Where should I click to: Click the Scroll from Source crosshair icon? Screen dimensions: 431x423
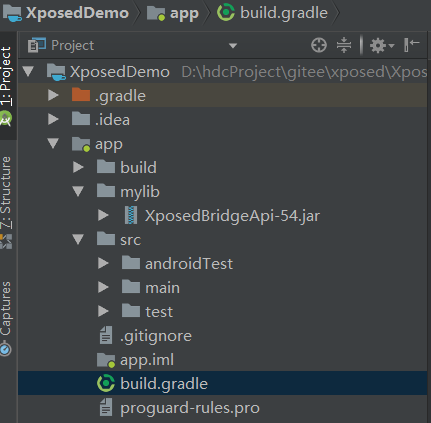point(319,45)
